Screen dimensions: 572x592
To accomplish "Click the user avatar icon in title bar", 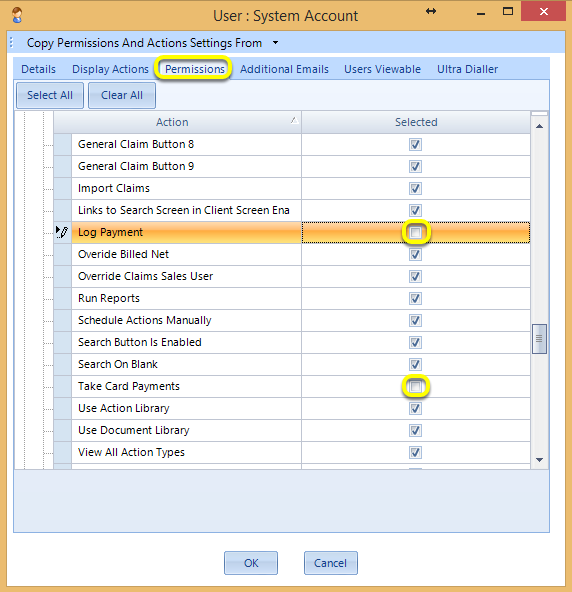I will [17, 15].
